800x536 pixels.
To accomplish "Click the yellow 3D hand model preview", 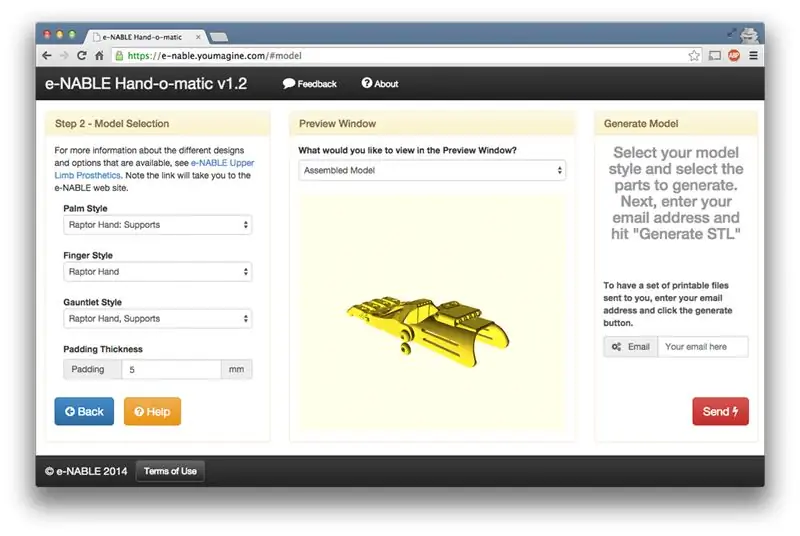I will click(x=428, y=331).
